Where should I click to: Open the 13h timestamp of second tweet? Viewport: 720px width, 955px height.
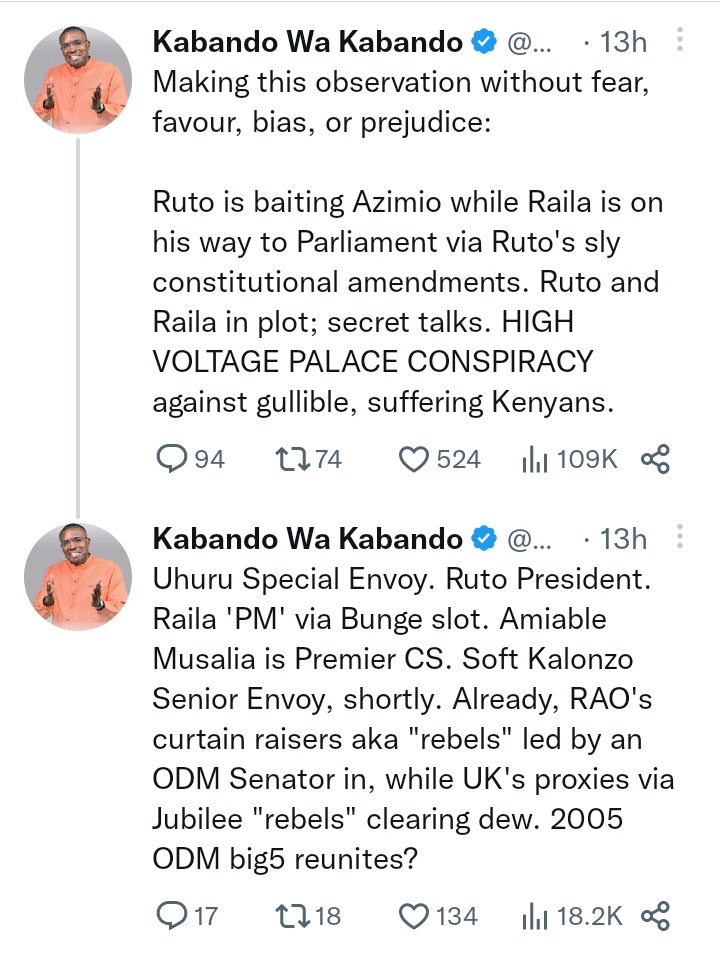point(622,540)
